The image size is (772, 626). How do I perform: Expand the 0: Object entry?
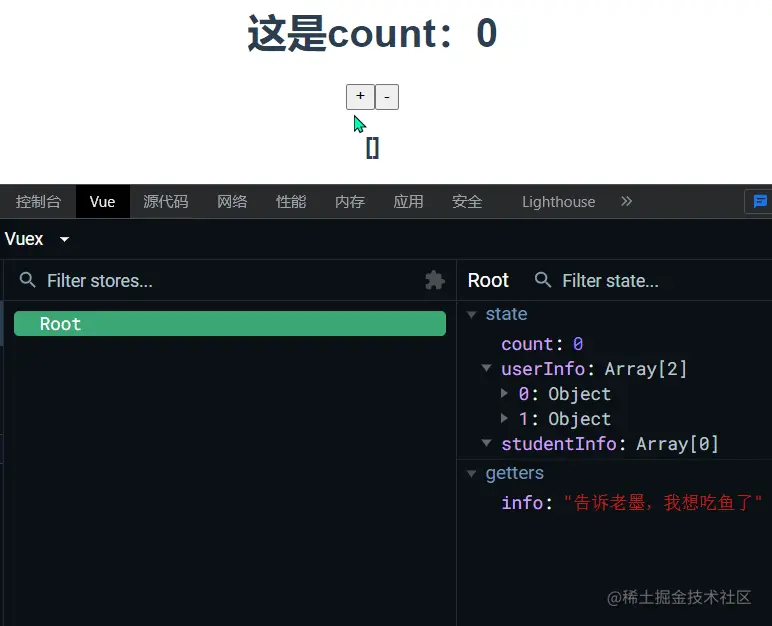[504, 393]
